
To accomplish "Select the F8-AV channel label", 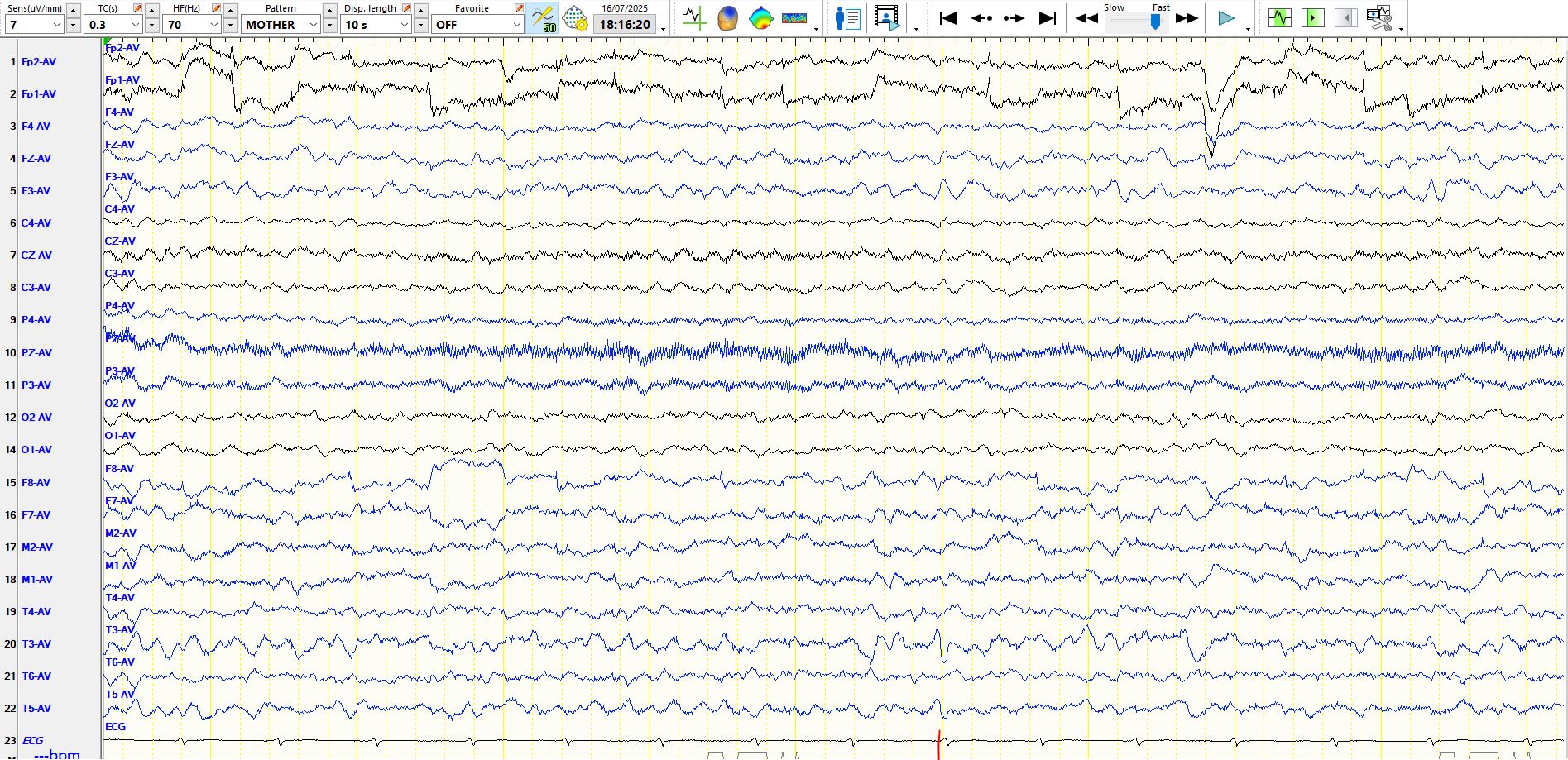I will (x=36, y=483).
